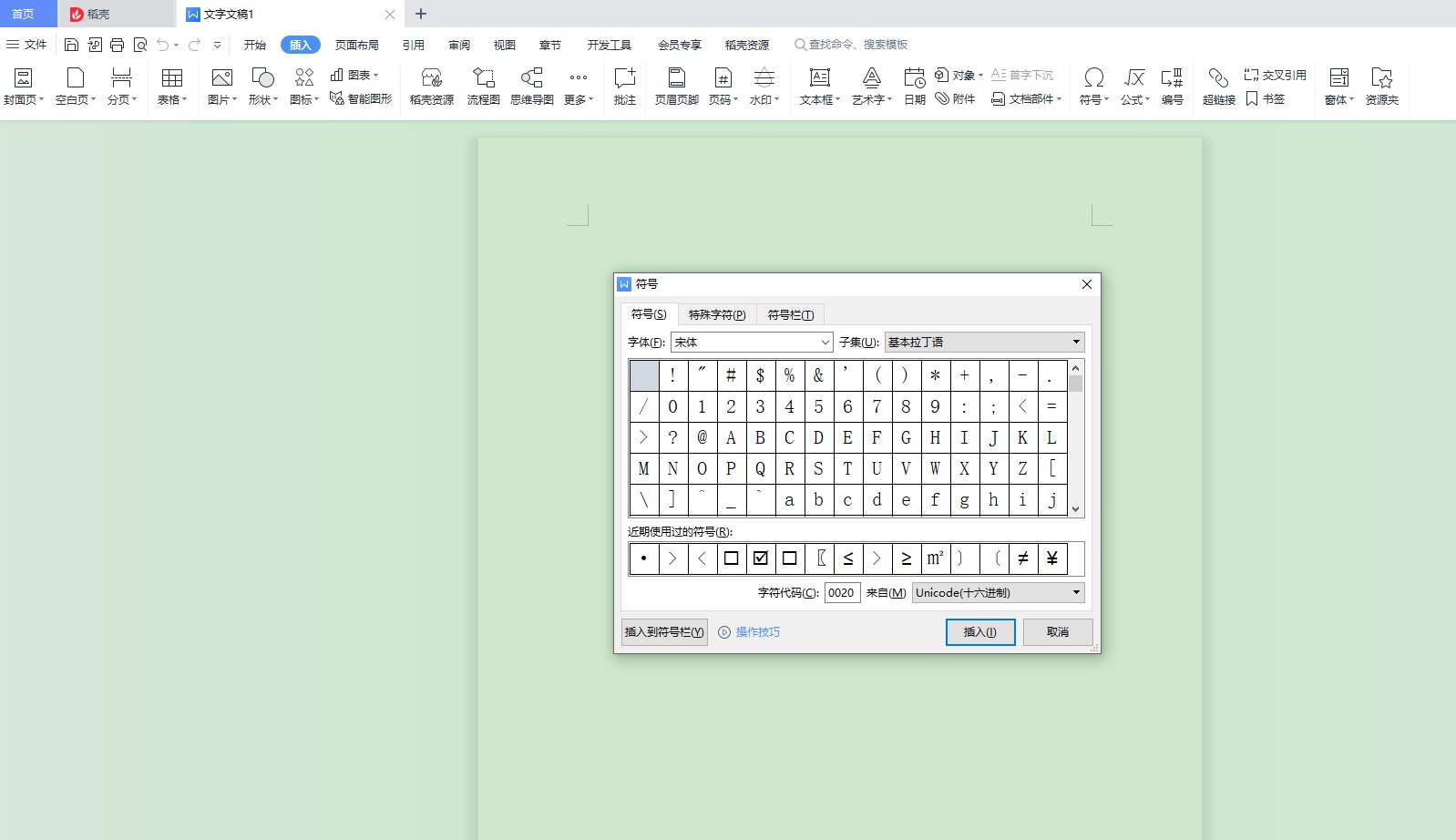Open the shapes (形状) tool
The image size is (1456, 840).
click(263, 87)
